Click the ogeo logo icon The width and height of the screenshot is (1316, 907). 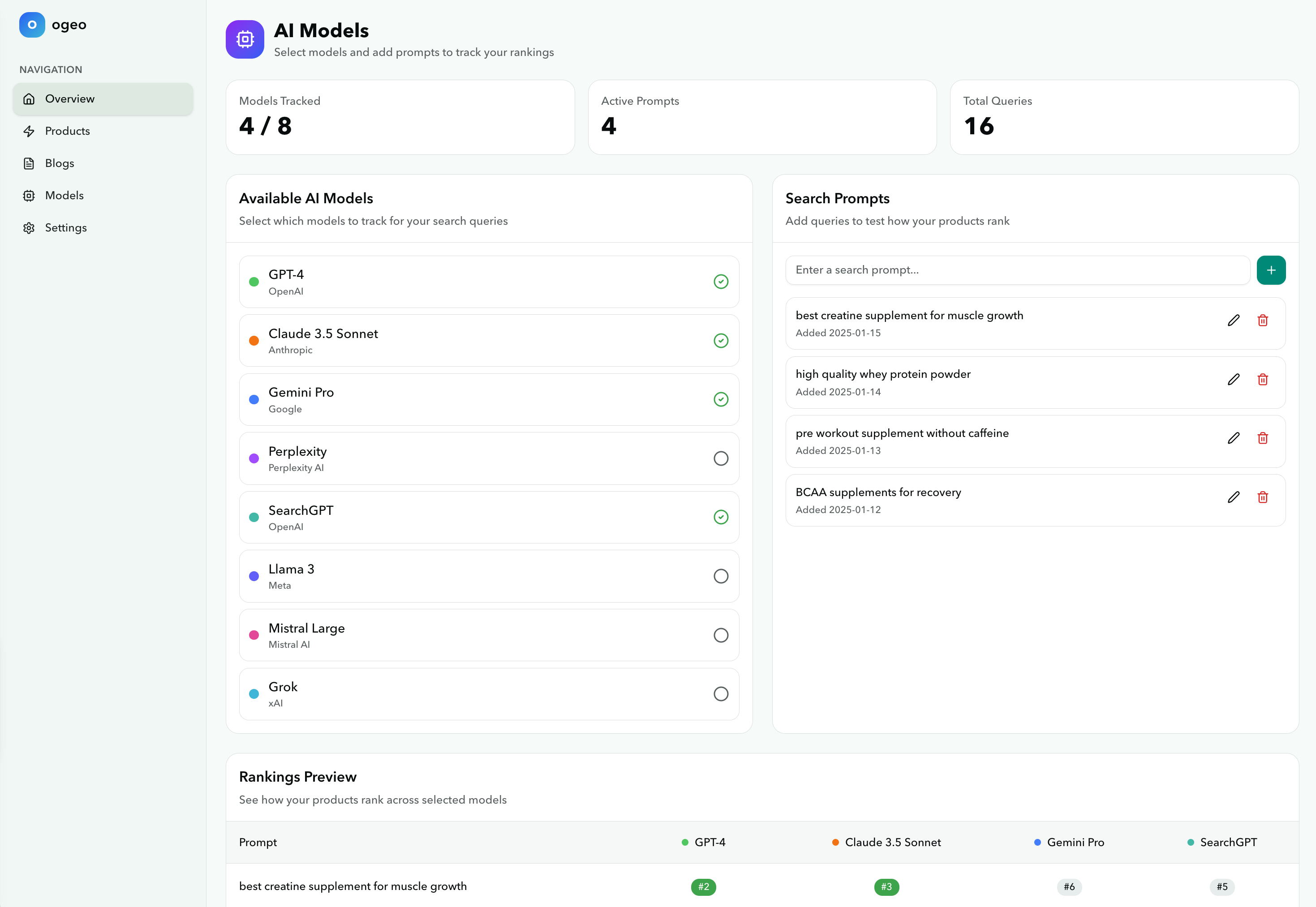pos(31,25)
